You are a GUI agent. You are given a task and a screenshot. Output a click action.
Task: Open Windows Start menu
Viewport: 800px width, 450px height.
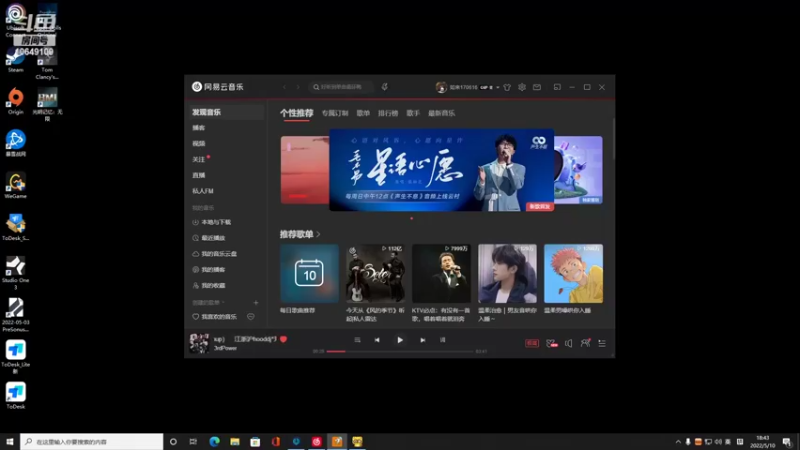(10, 441)
